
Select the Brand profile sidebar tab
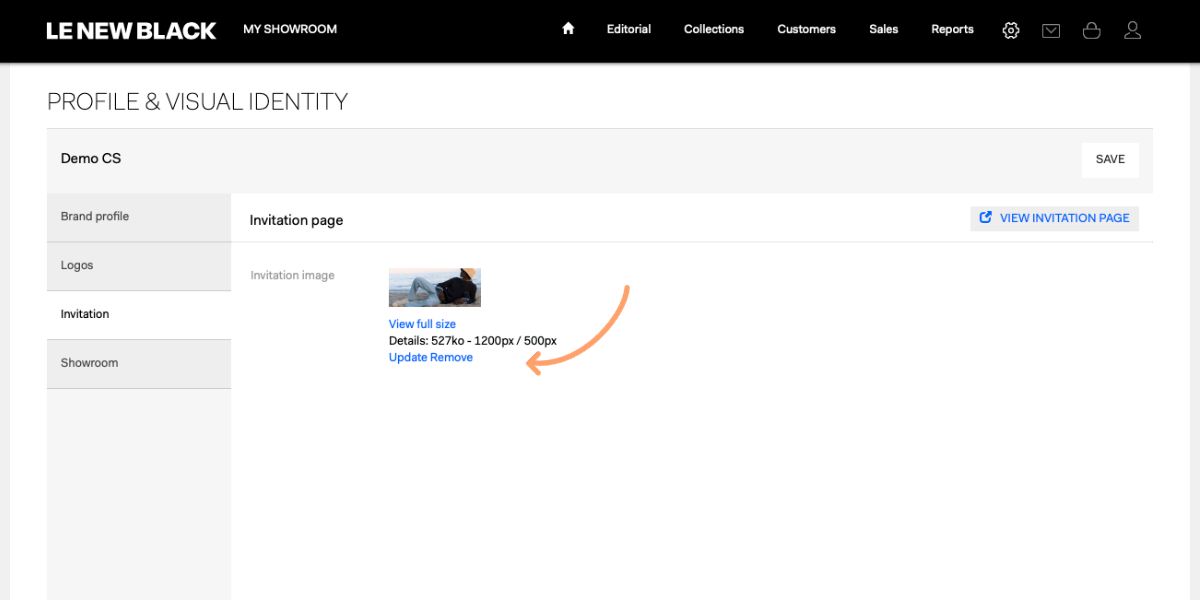(139, 217)
